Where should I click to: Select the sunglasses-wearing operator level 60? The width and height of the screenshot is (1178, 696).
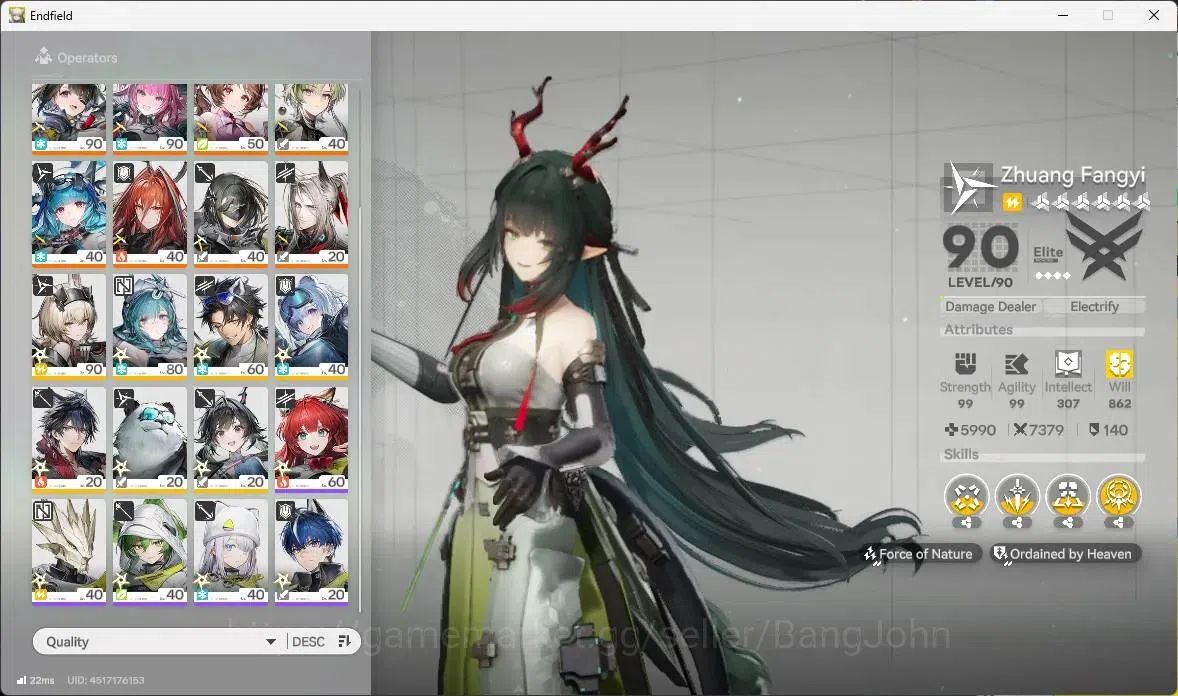pyautogui.click(x=231, y=326)
